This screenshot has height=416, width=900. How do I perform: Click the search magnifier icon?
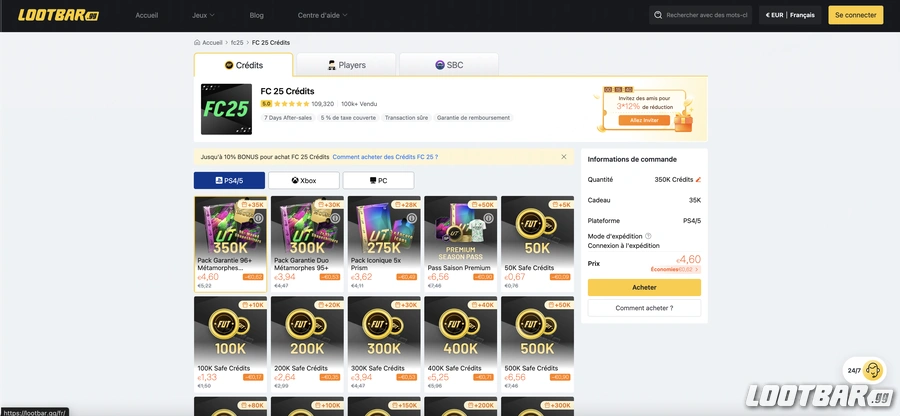(x=658, y=15)
